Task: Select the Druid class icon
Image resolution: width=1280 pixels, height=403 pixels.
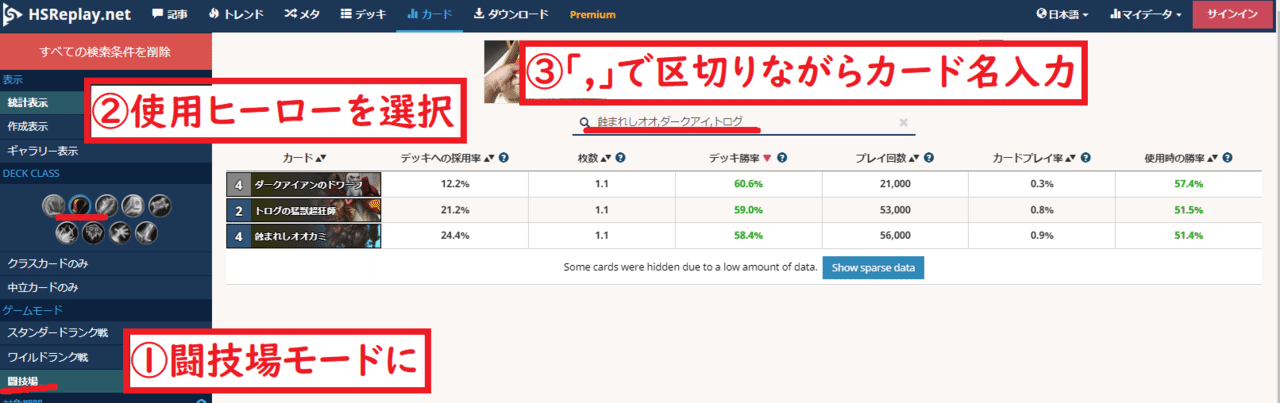Action: 54,204
